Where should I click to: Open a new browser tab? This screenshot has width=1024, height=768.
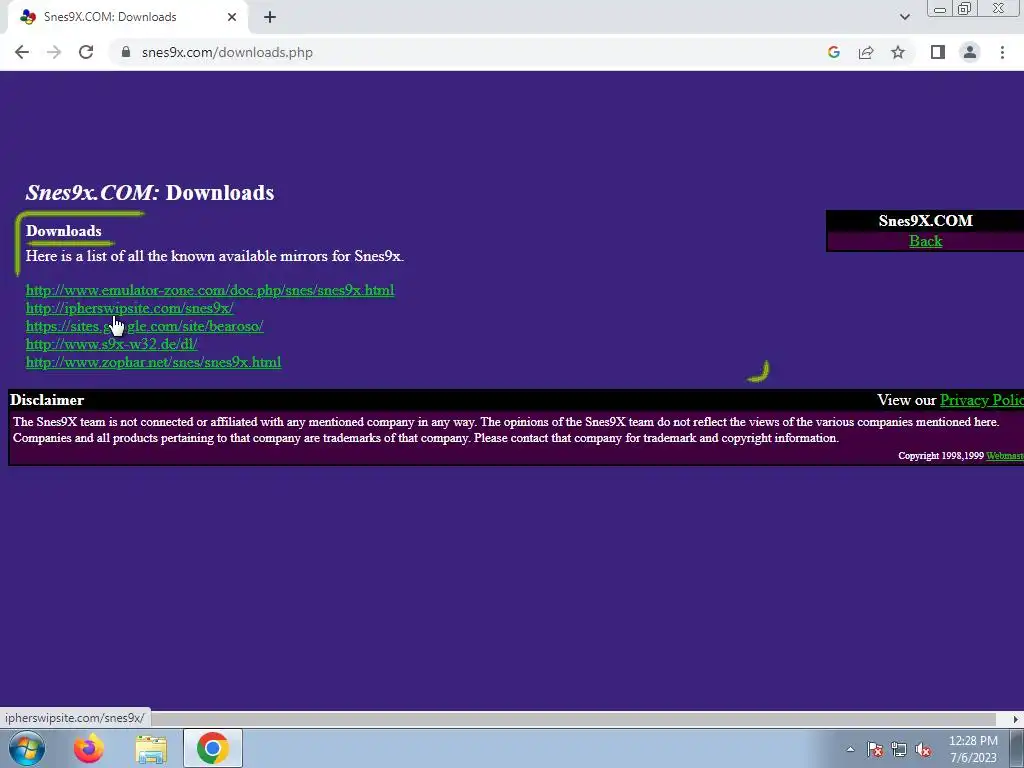[x=270, y=17]
